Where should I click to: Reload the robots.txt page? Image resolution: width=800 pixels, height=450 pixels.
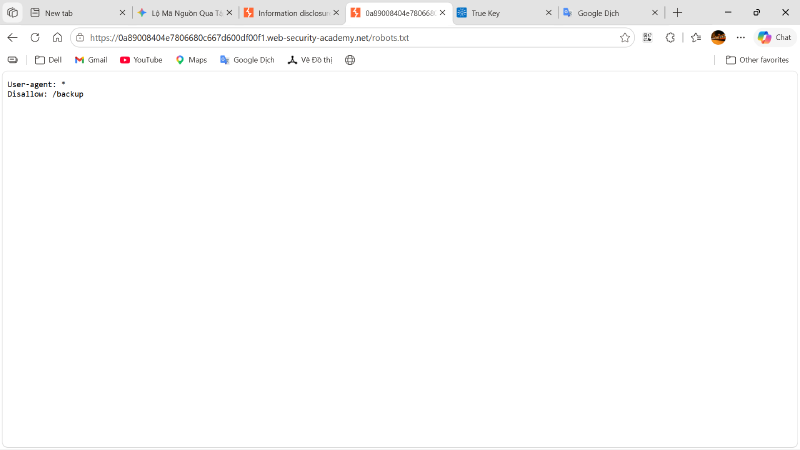click(35, 37)
